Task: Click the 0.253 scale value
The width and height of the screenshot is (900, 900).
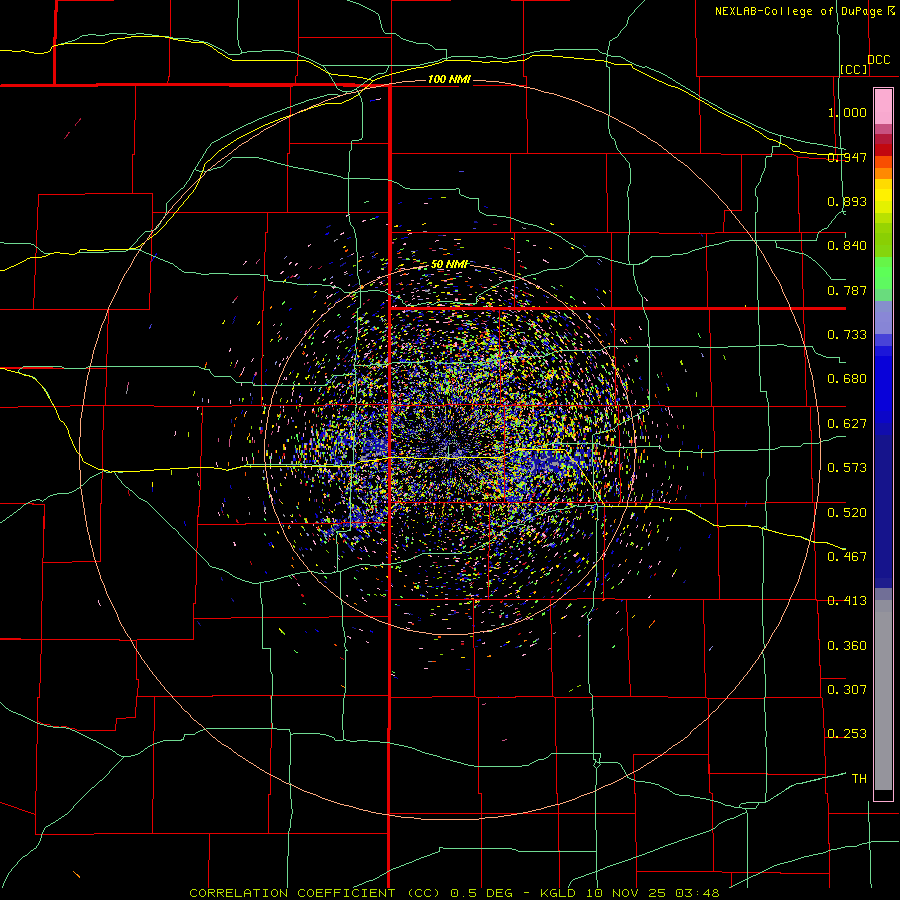Action: pos(847,734)
